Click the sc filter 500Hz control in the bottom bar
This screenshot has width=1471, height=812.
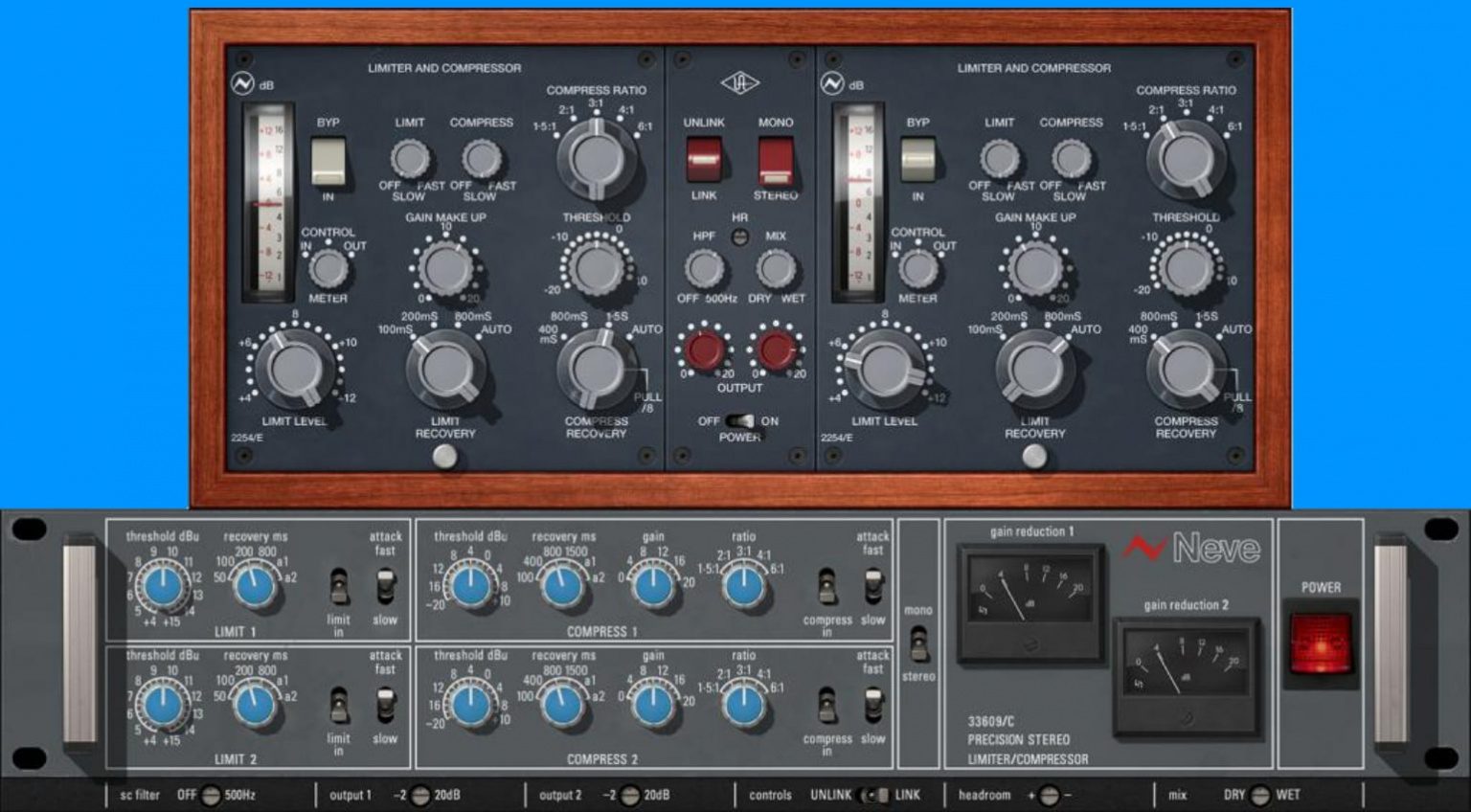(x=212, y=795)
